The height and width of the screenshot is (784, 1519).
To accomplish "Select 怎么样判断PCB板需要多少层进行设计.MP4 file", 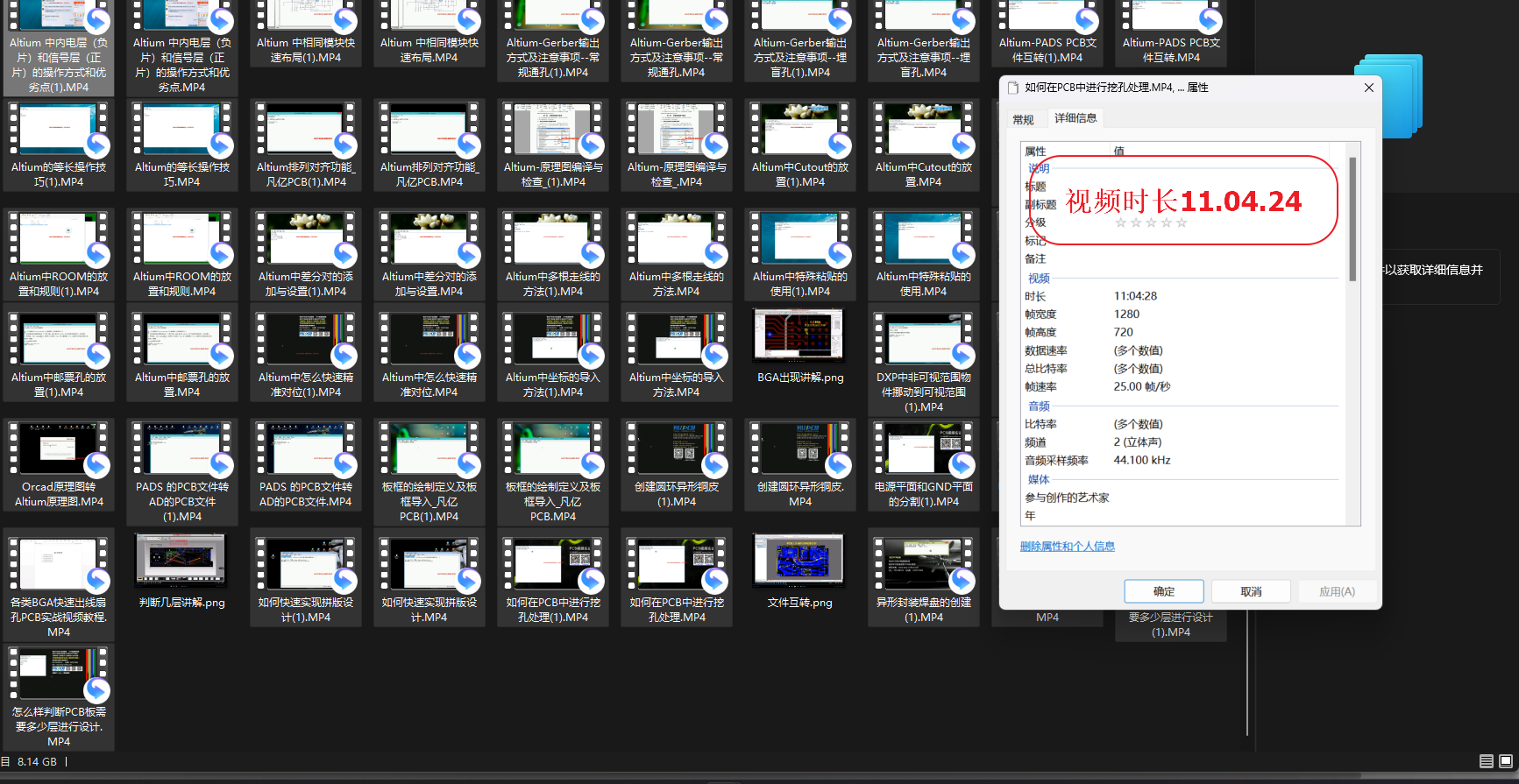I will pyautogui.click(x=59, y=698).
